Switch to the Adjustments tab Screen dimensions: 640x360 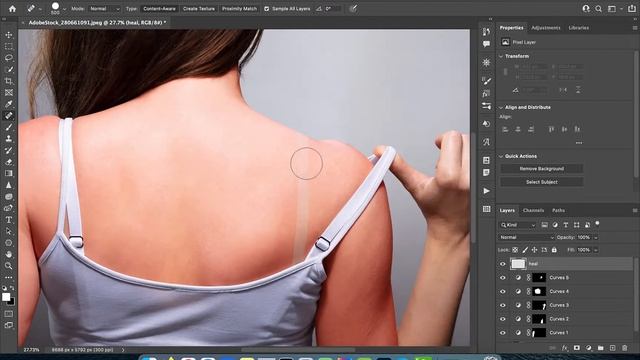546,28
